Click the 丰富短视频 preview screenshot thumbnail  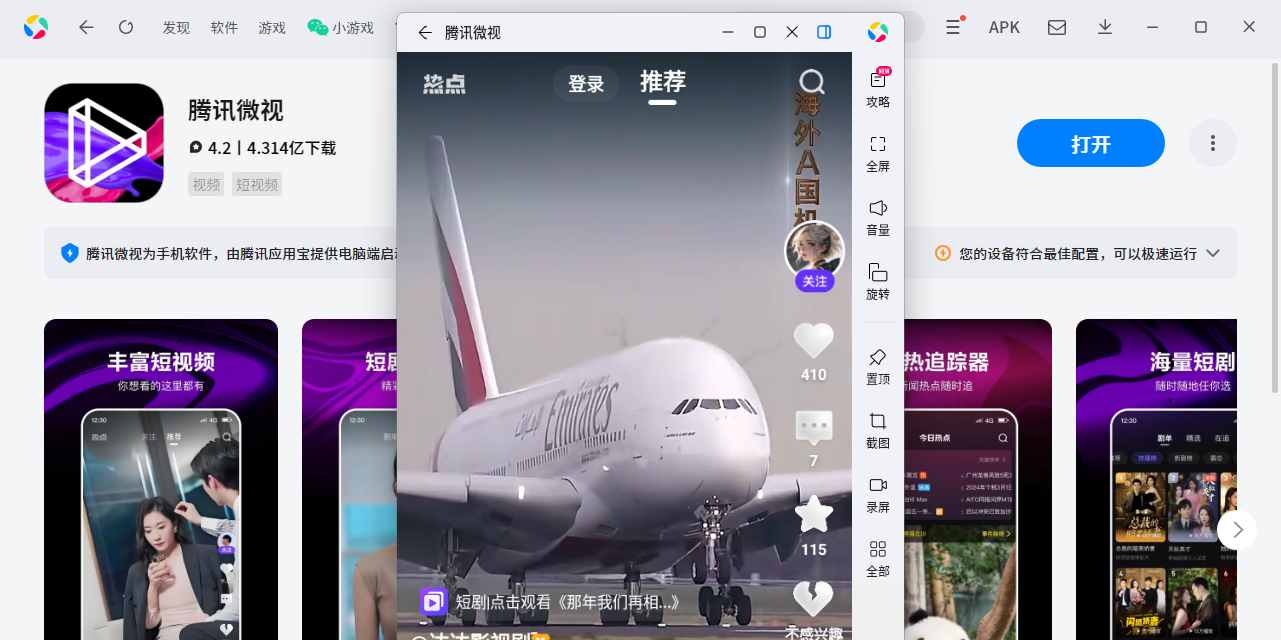[x=161, y=479]
